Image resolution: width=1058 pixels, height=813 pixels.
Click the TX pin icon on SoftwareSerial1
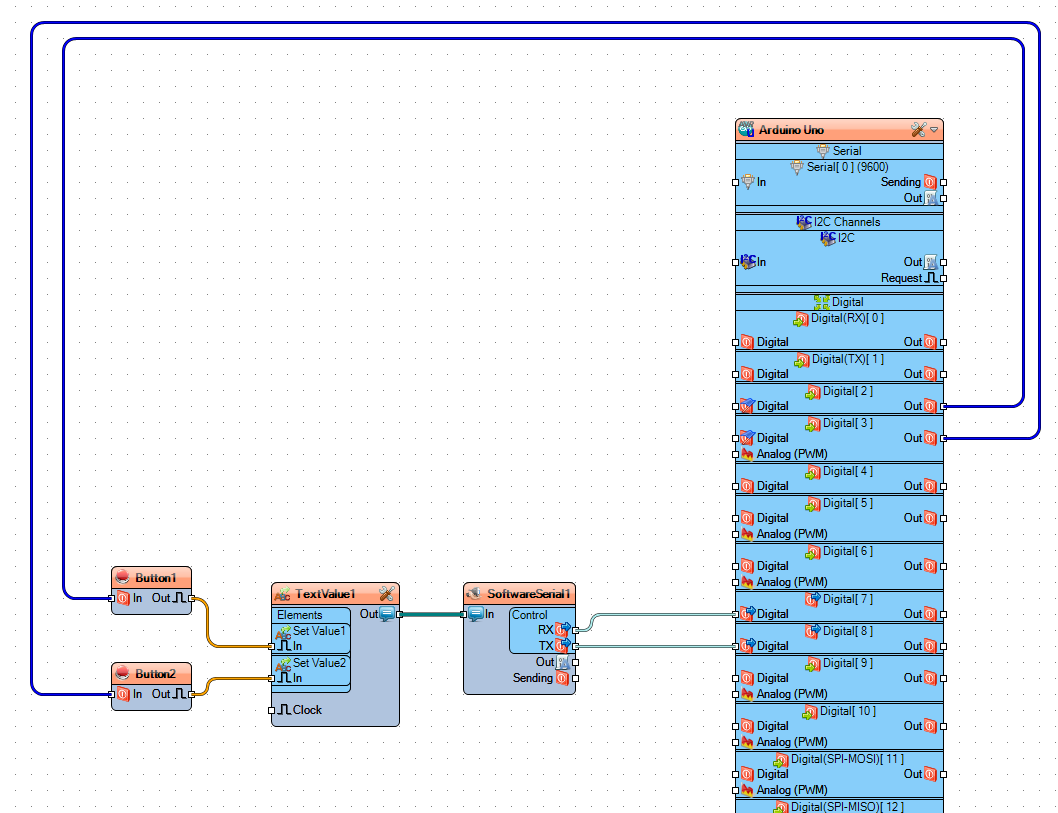point(561,646)
